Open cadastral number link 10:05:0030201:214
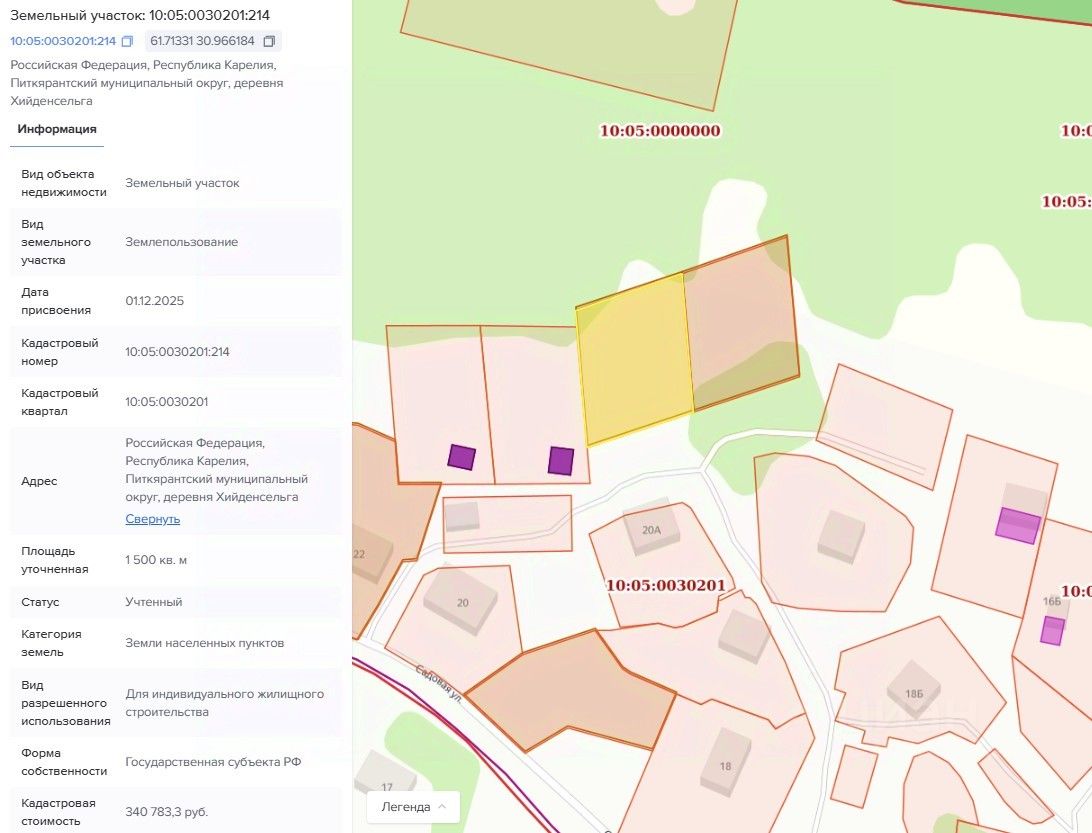 pyautogui.click(x=63, y=41)
